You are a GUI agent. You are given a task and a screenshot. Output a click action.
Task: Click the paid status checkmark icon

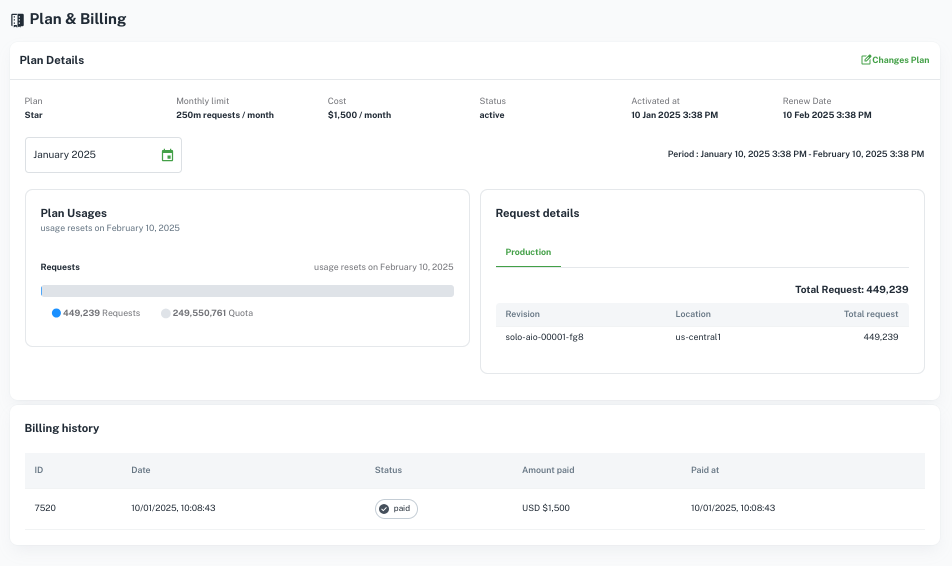pos(384,509)
